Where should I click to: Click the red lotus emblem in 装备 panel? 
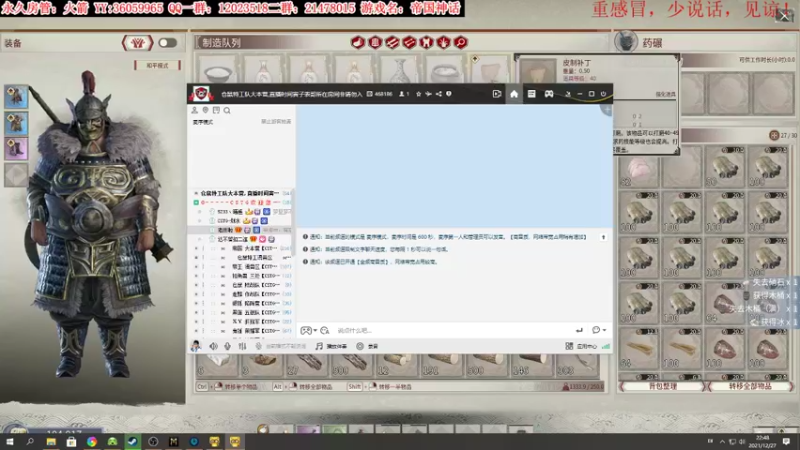(137, 43)
